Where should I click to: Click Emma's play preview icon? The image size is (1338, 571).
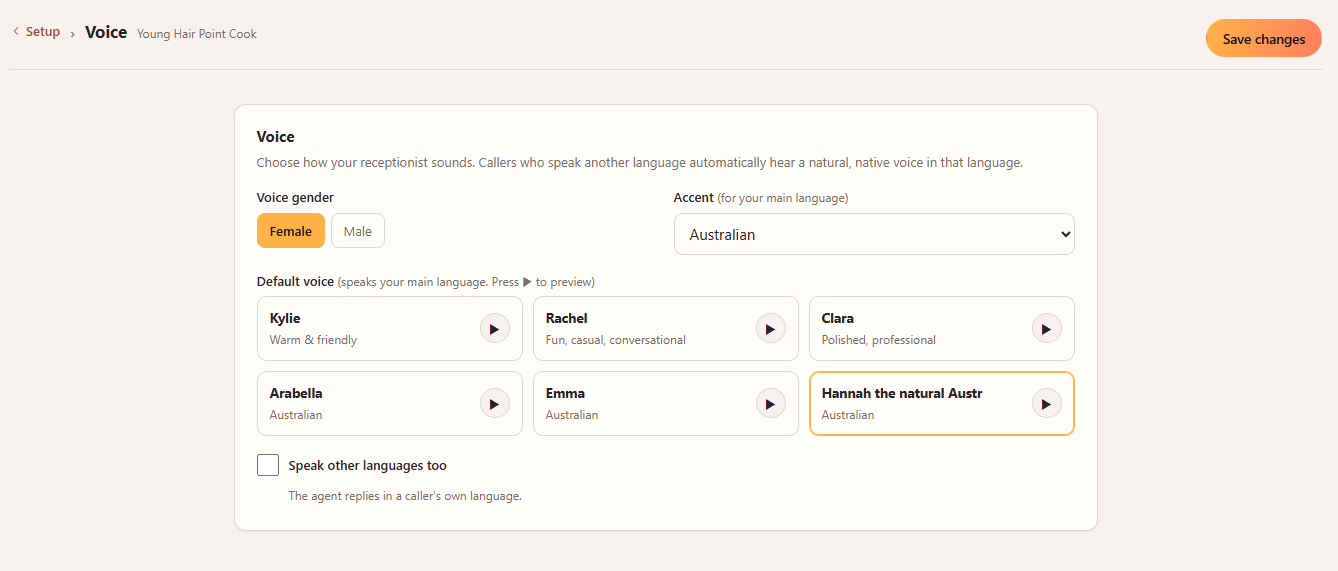click(770, 403)
